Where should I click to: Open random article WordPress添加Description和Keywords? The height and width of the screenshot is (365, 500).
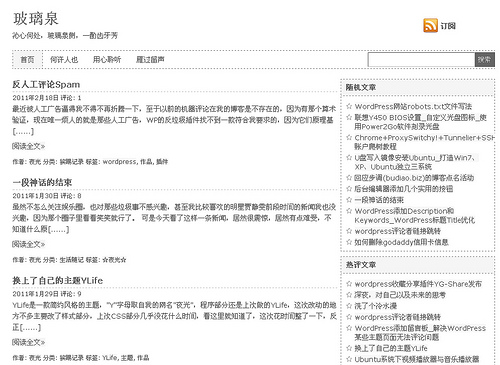[x=415, y=215]
